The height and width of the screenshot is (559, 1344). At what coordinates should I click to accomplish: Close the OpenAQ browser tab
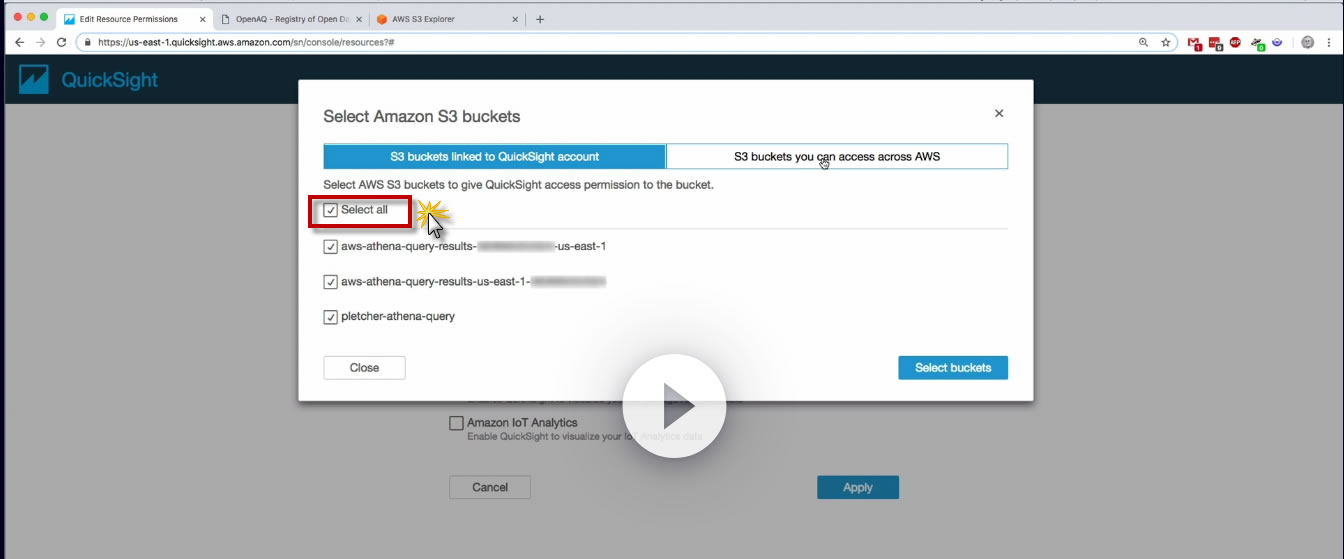[357, 19]
